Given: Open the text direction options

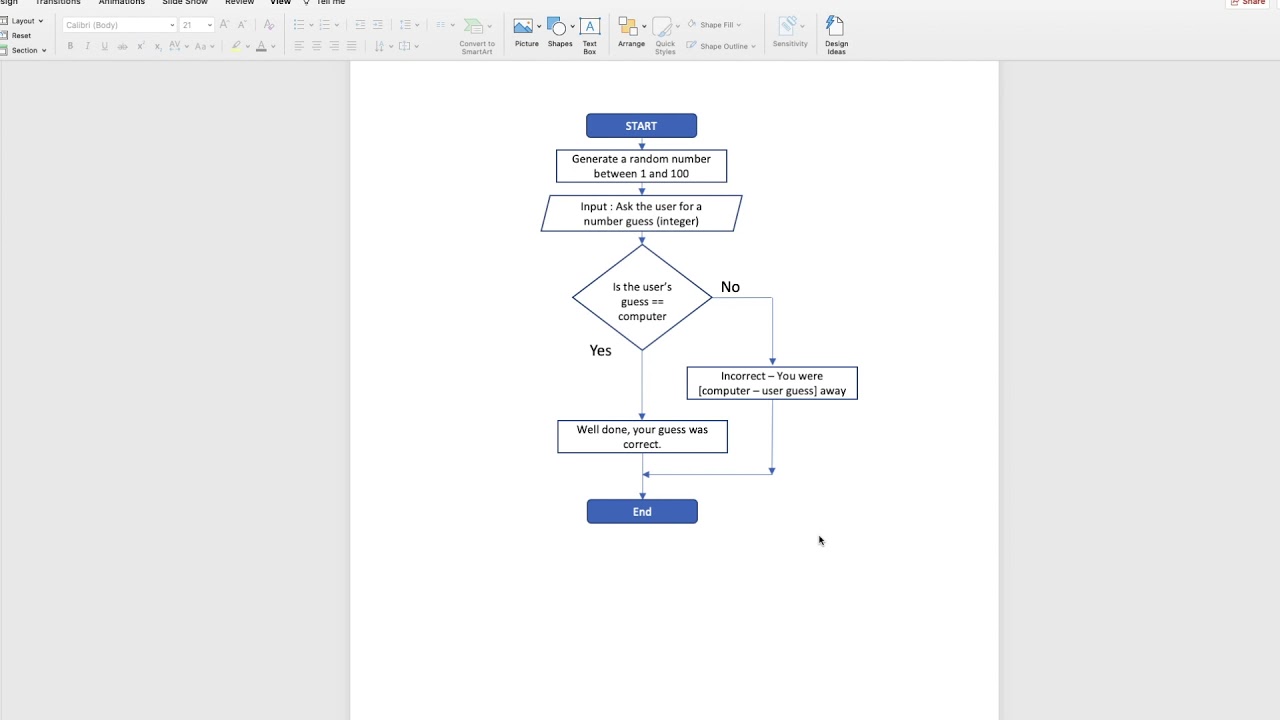Looking at the screenshot, I should point(383,46).
